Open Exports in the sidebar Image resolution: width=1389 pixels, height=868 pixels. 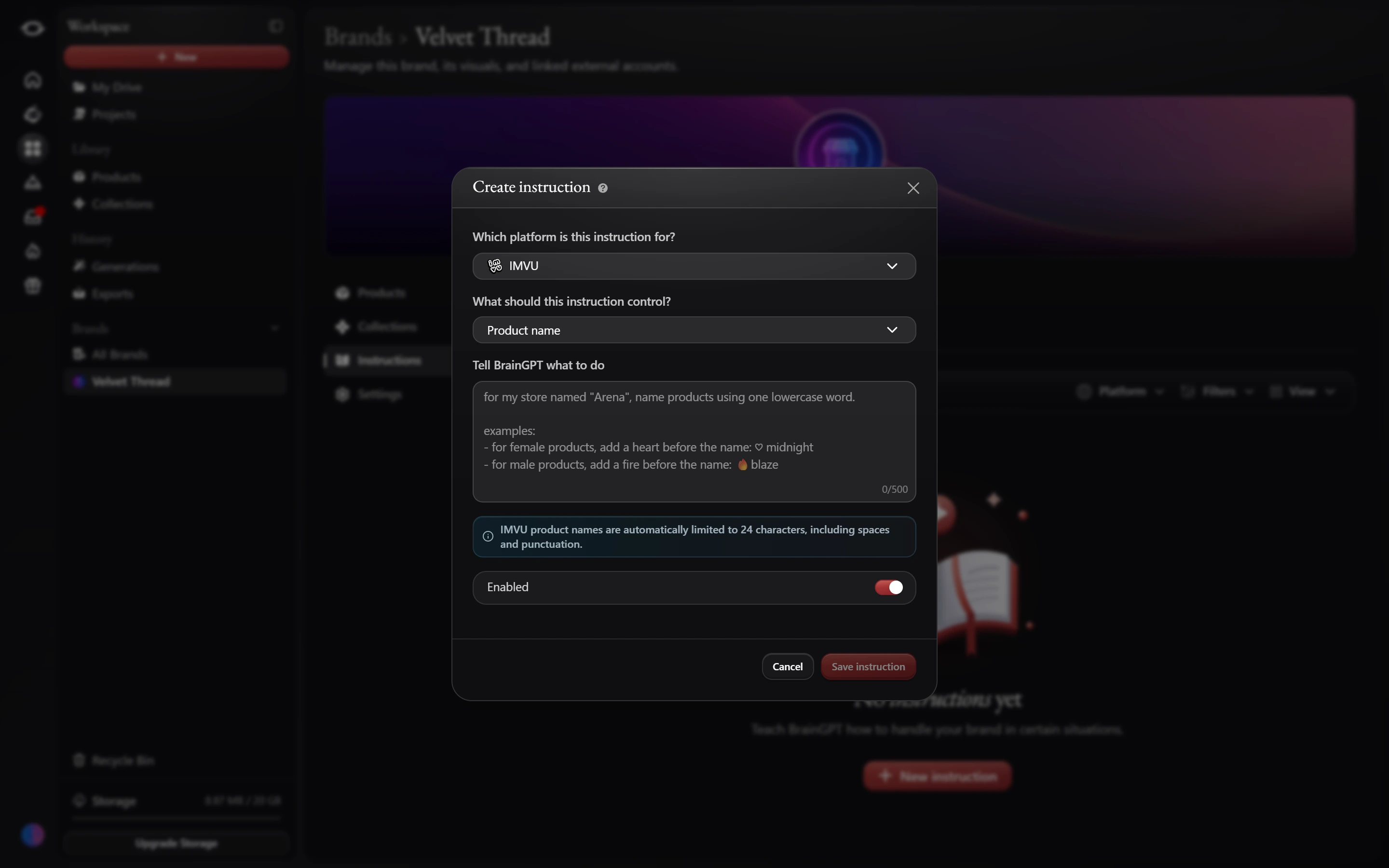point(103,293)
